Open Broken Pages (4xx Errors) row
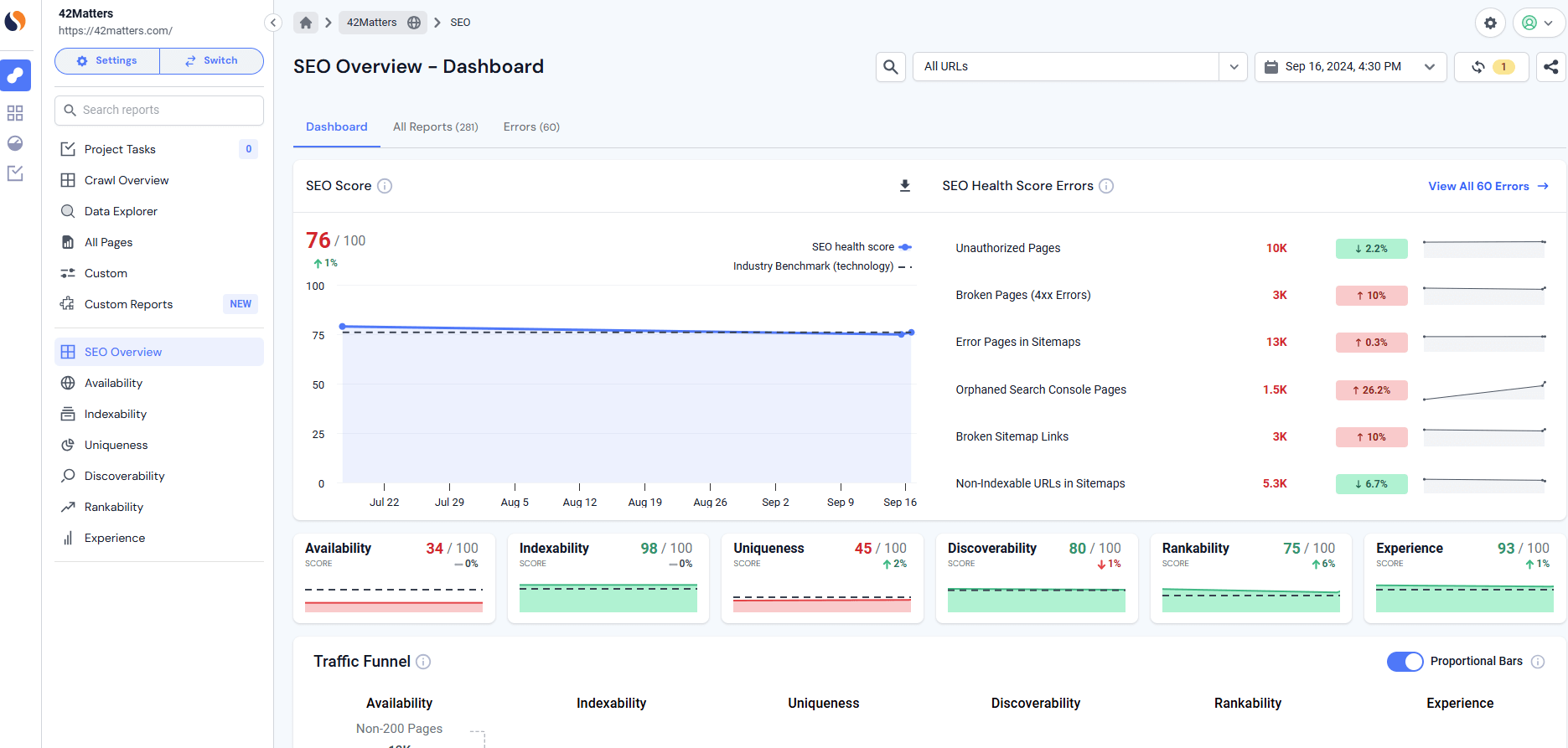The width and height of the screenshot is (1568, 748). 1252,295
